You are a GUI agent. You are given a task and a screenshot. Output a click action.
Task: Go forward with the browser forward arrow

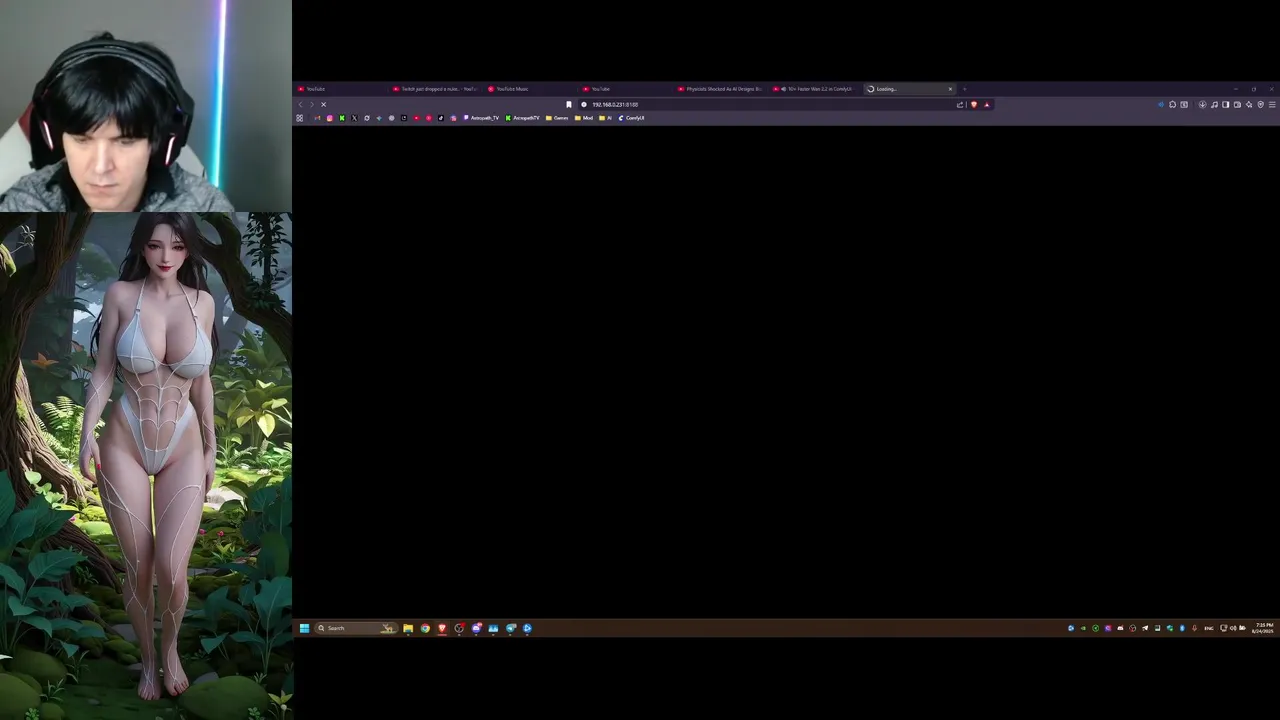tap(312, 104)
